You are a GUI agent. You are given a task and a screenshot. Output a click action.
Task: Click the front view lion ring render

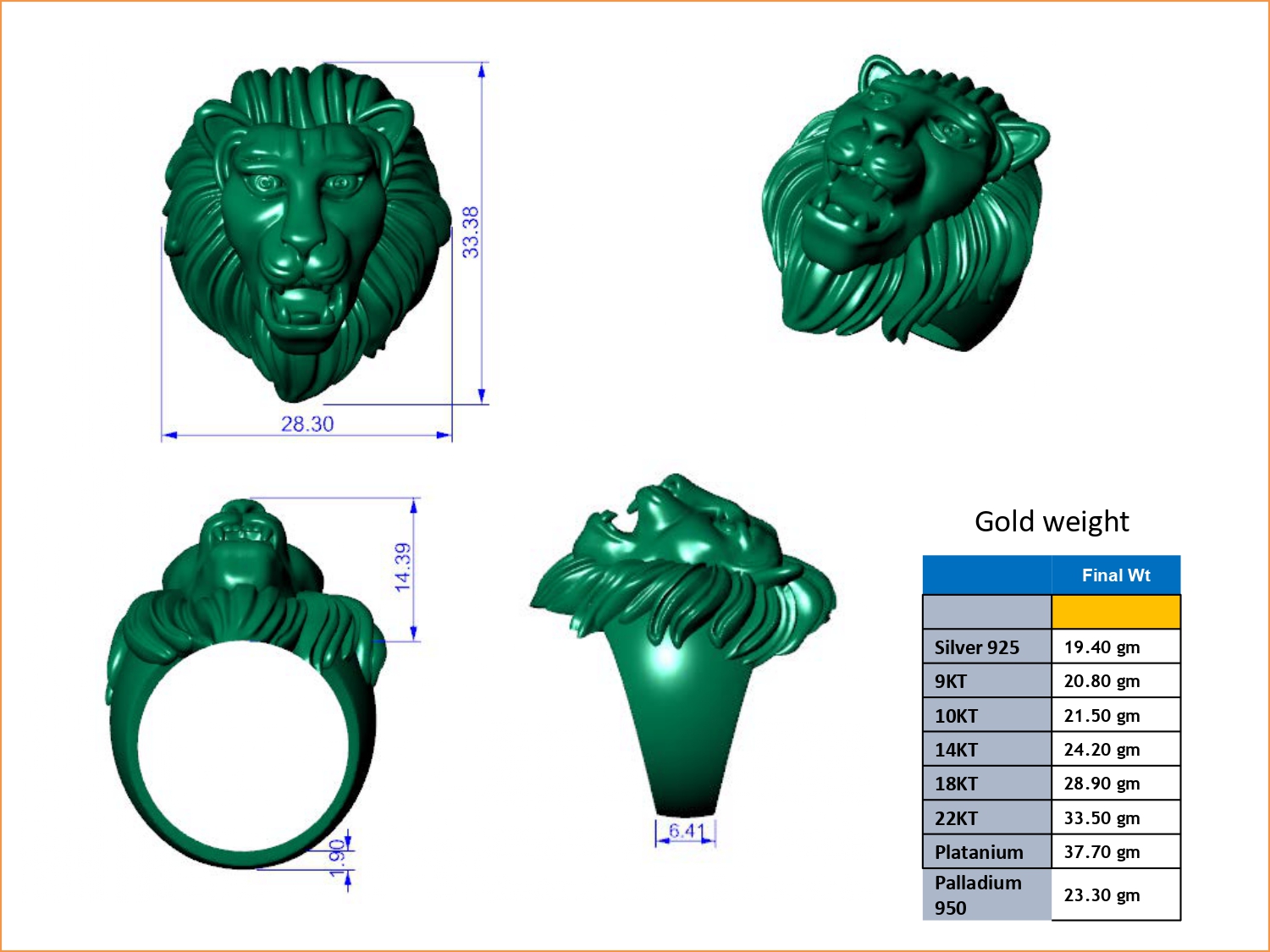[x=306, y=233]
